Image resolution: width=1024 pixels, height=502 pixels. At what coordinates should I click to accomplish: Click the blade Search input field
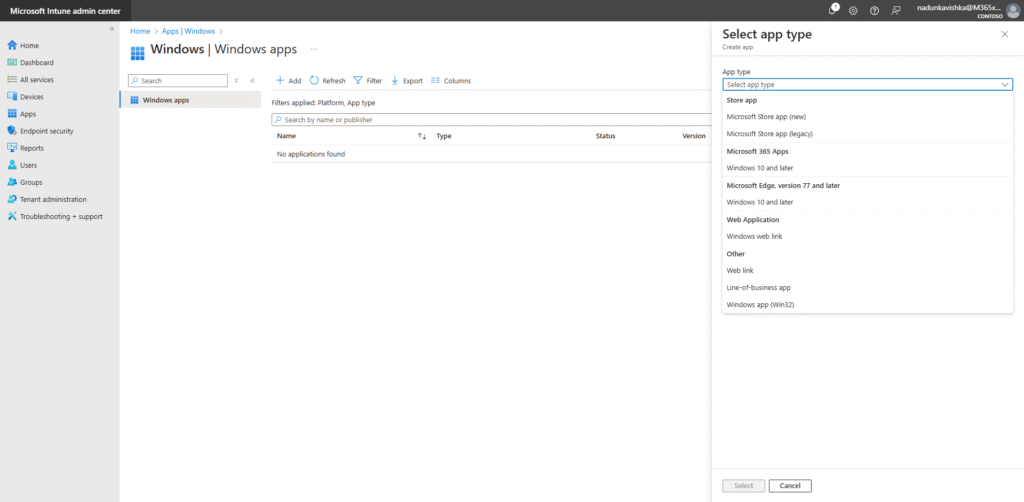pyautogui.click(x=178, y=81)
